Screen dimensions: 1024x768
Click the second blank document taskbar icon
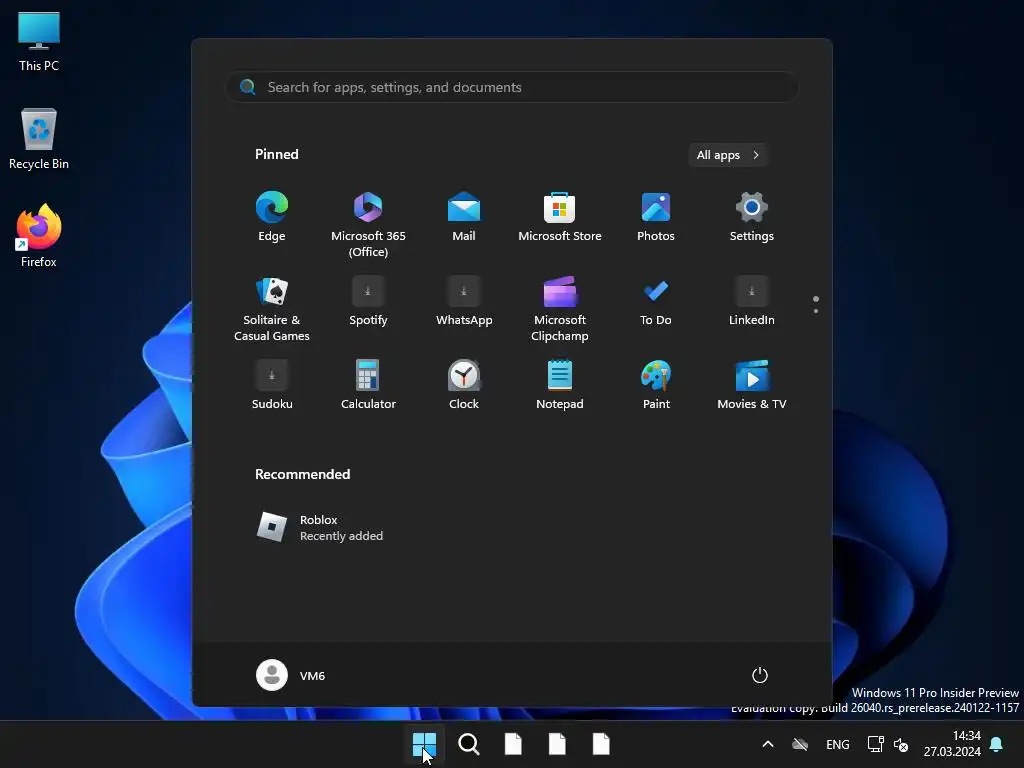(x=557, y=744)
